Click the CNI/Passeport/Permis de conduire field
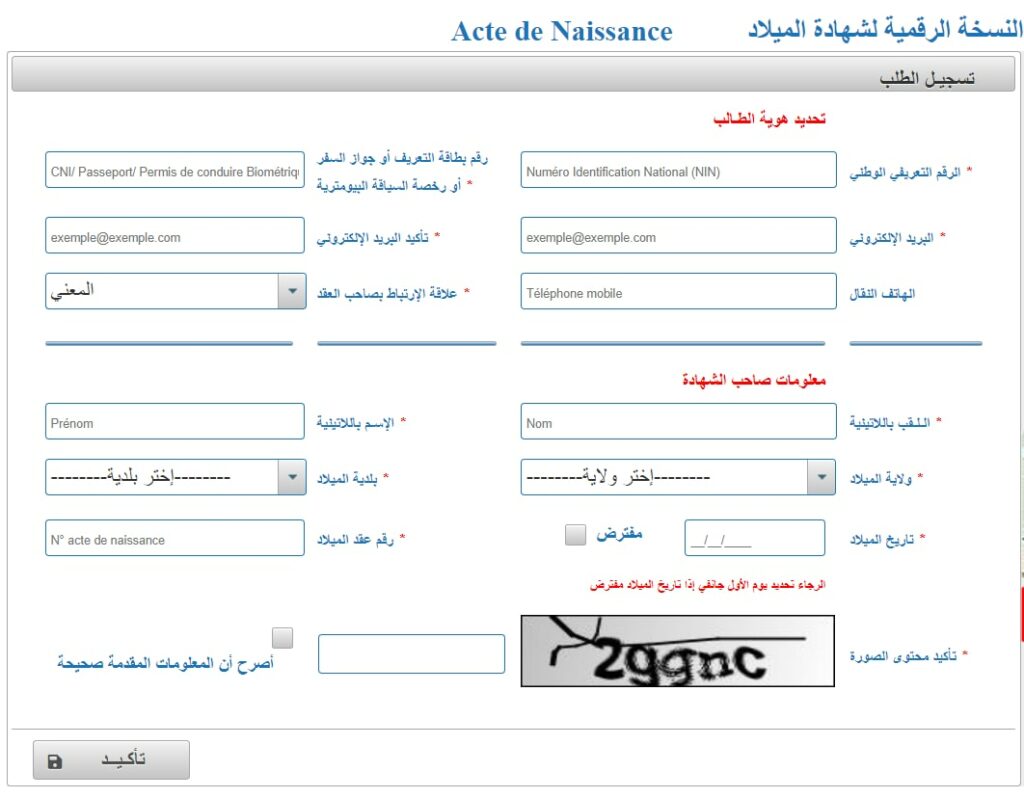This screenshot has width=1024, height=798. pyautogui.click(x=175, y=170)
